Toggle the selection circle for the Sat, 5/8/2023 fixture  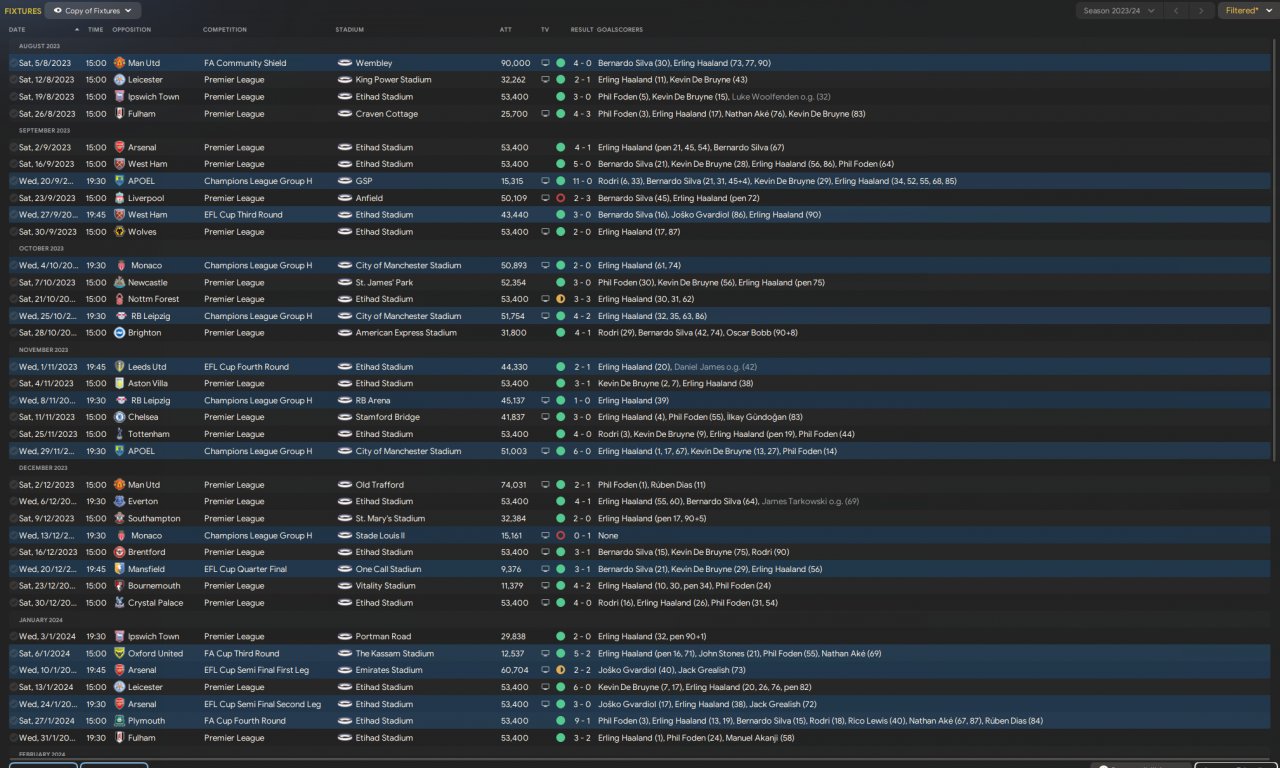(x=14, y=63)
